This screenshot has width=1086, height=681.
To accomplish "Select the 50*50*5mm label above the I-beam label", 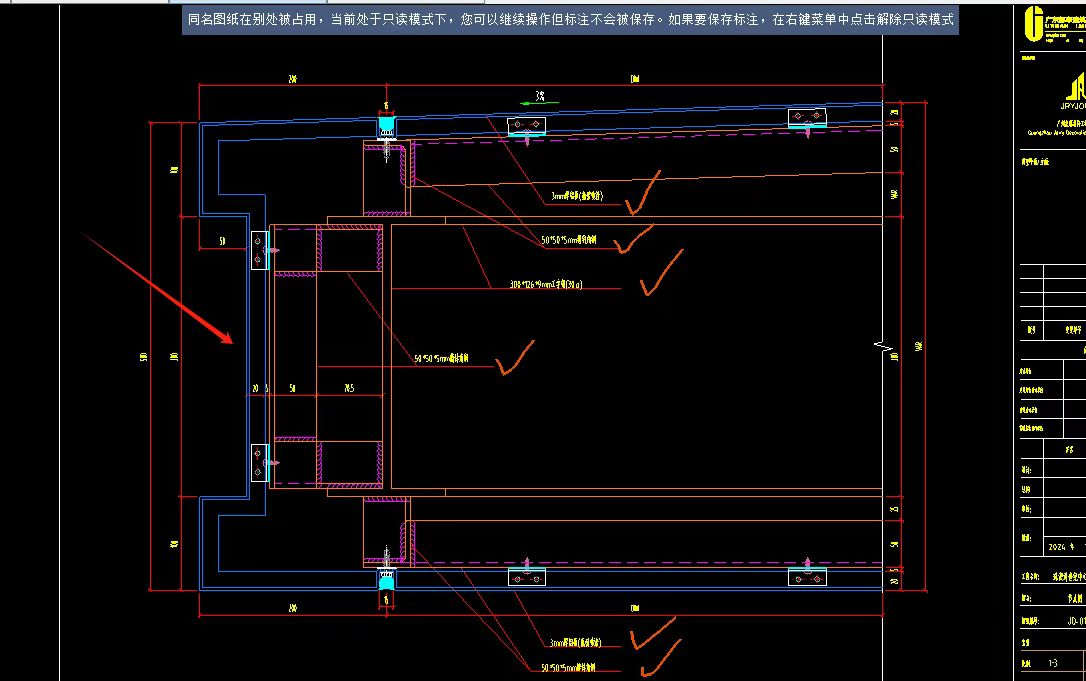I will [569, 240].
